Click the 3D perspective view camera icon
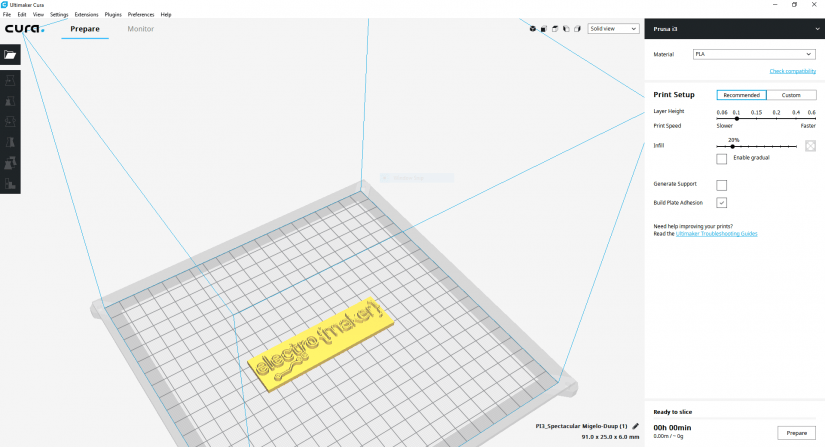This screenshot has width=825, height=447. (532, 29)
